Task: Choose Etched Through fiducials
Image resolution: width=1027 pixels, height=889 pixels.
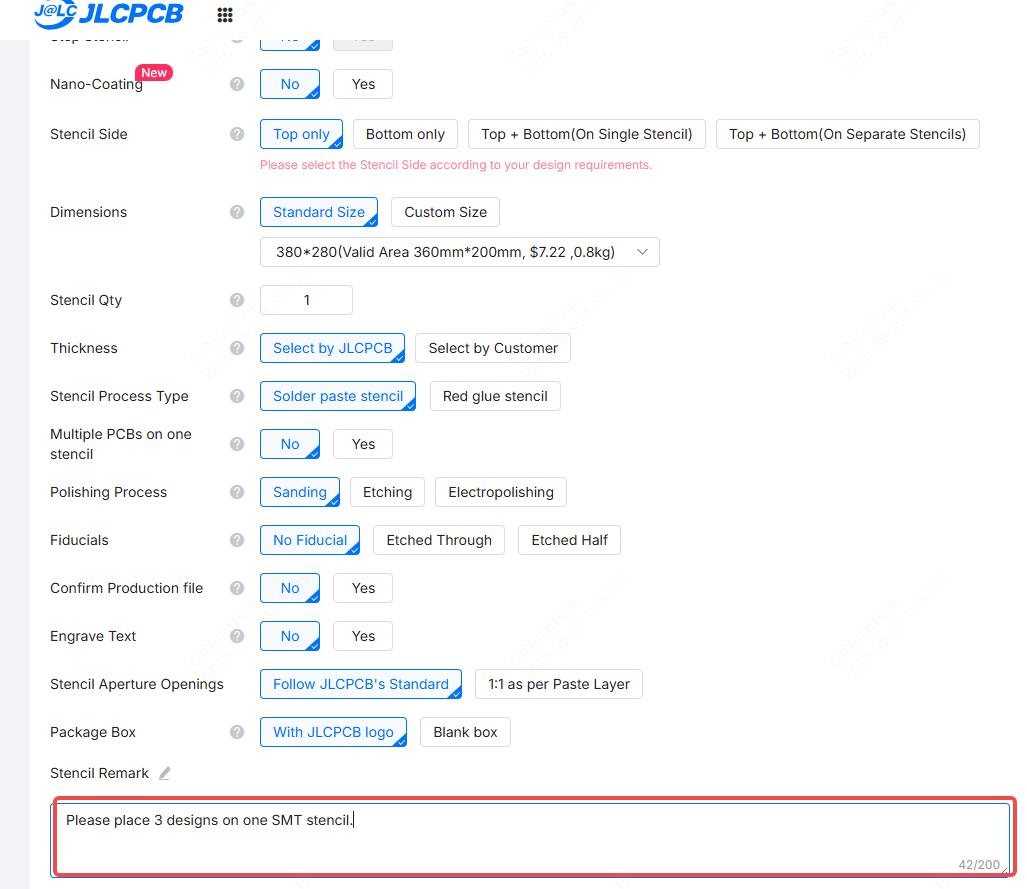Action: click(x=439, y=540)
